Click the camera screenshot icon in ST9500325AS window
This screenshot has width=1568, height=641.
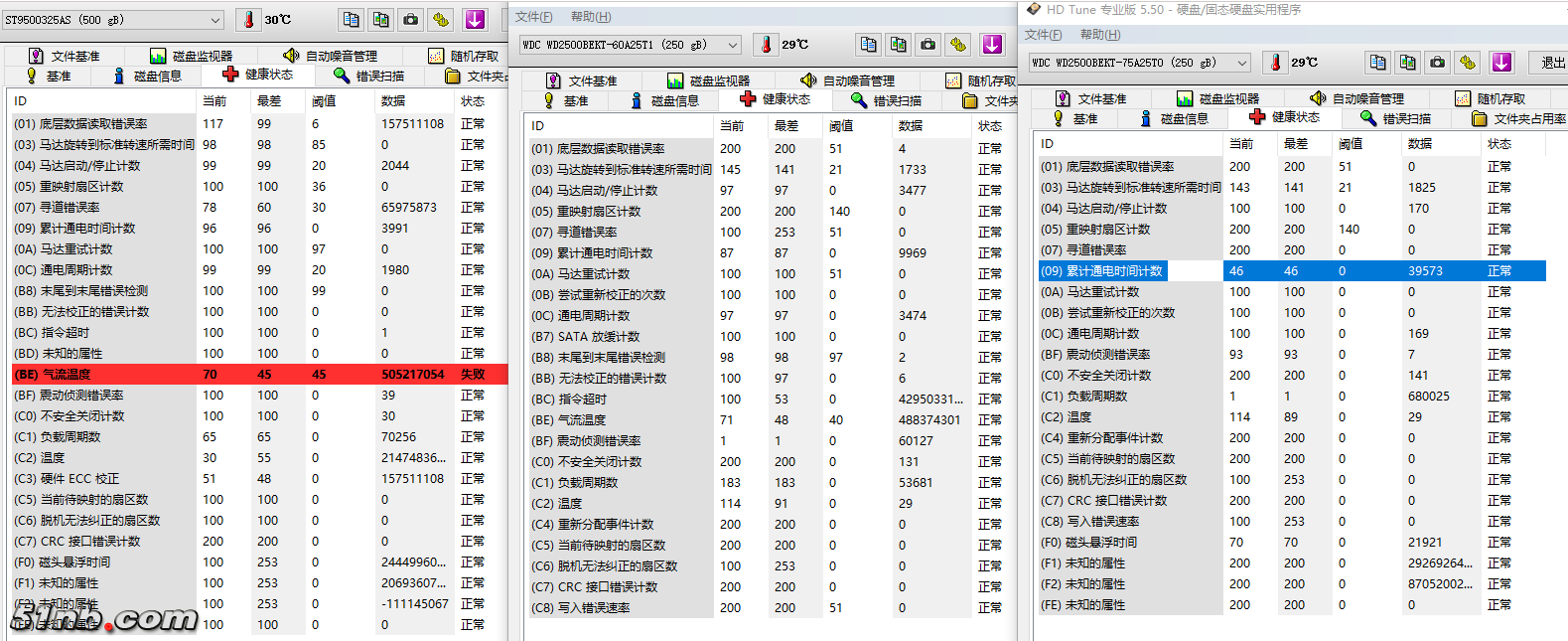[411, 20]
